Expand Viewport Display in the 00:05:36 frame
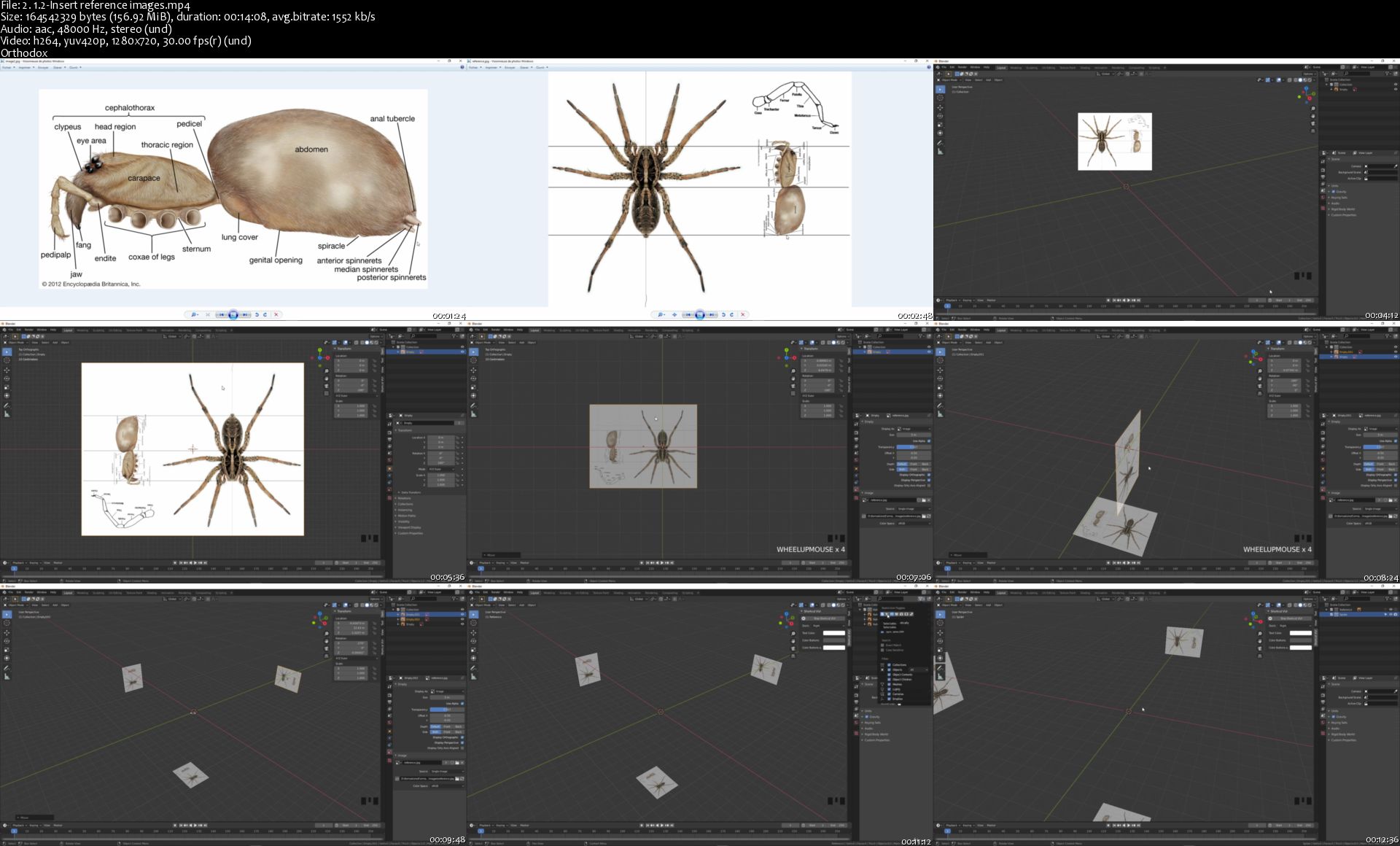Image resolution: width=1400 pixels, height=846 pixels. 408,527
